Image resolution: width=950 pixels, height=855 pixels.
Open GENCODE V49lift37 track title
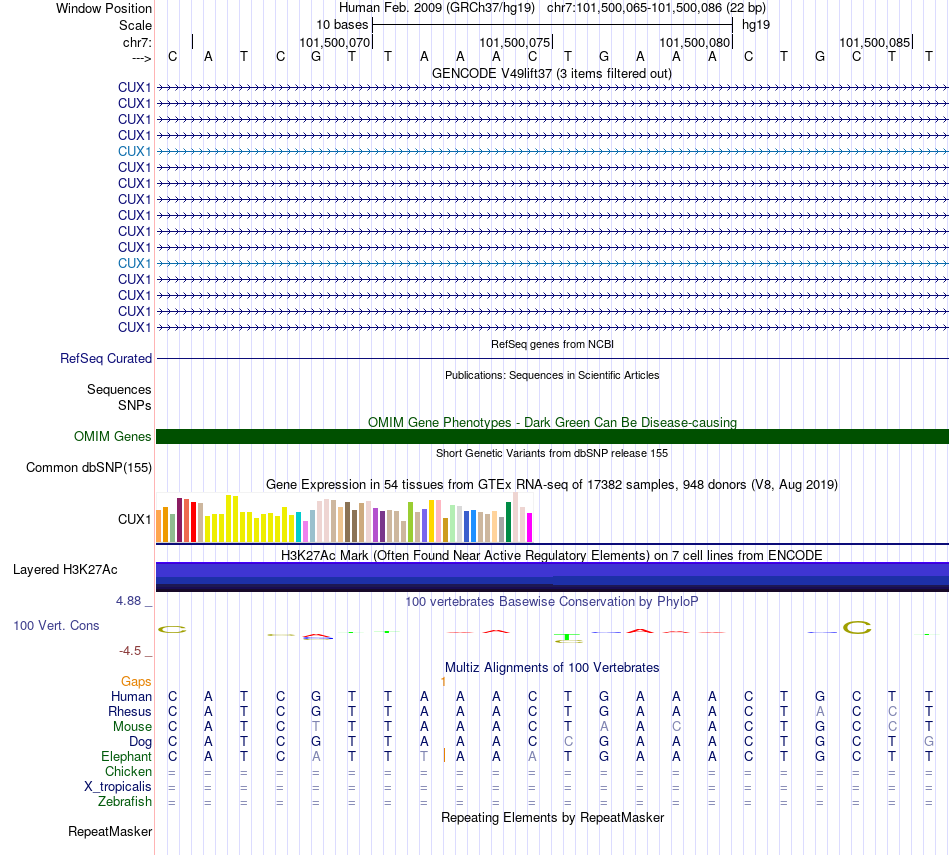click(552, 73)
